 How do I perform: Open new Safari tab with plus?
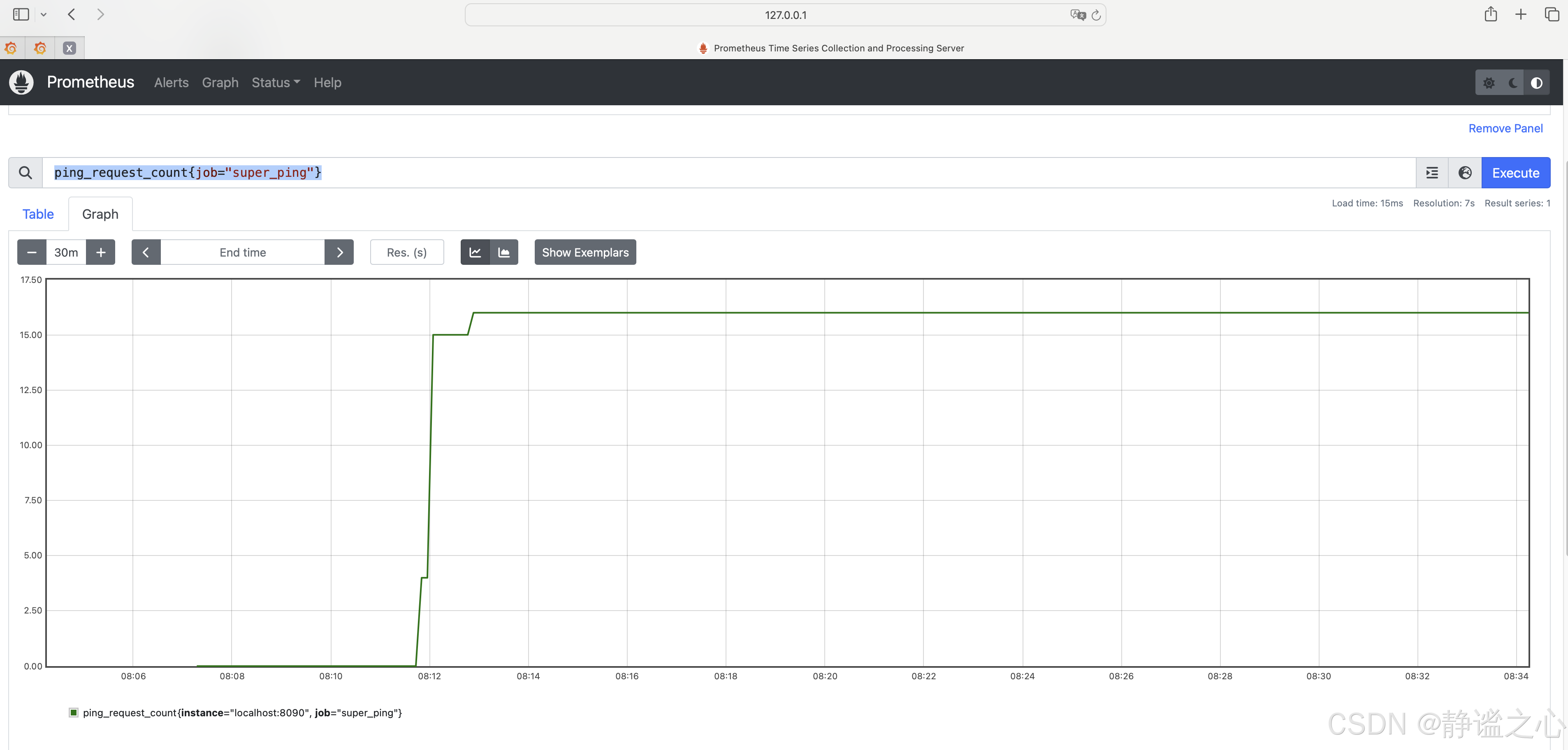point(1520,15)
